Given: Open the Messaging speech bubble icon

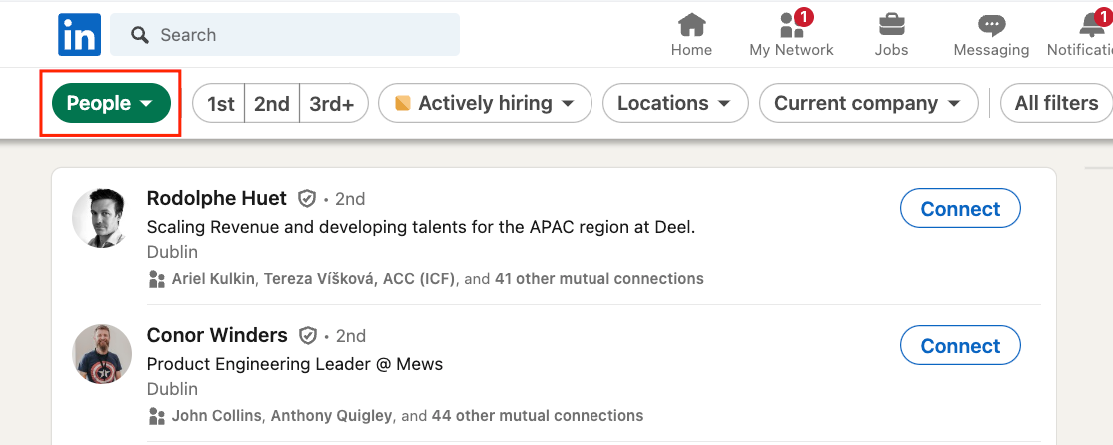Looking at the screenshot, I should click(991, 26).
